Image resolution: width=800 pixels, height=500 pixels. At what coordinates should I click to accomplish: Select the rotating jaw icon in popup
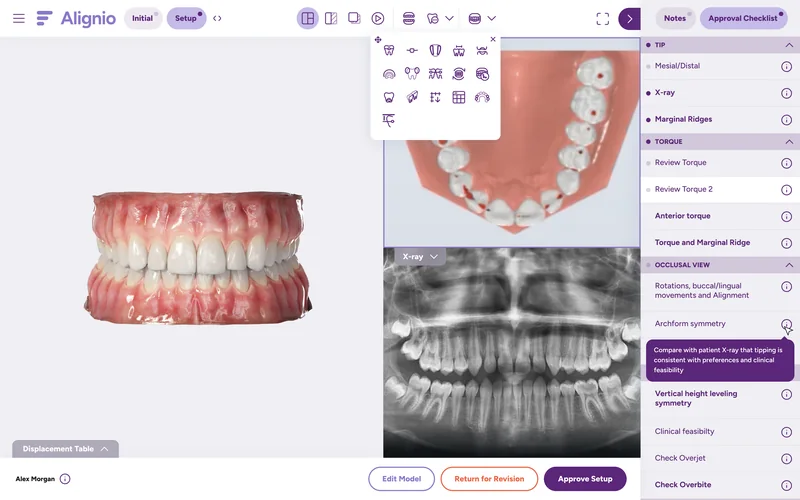point(459,73)
